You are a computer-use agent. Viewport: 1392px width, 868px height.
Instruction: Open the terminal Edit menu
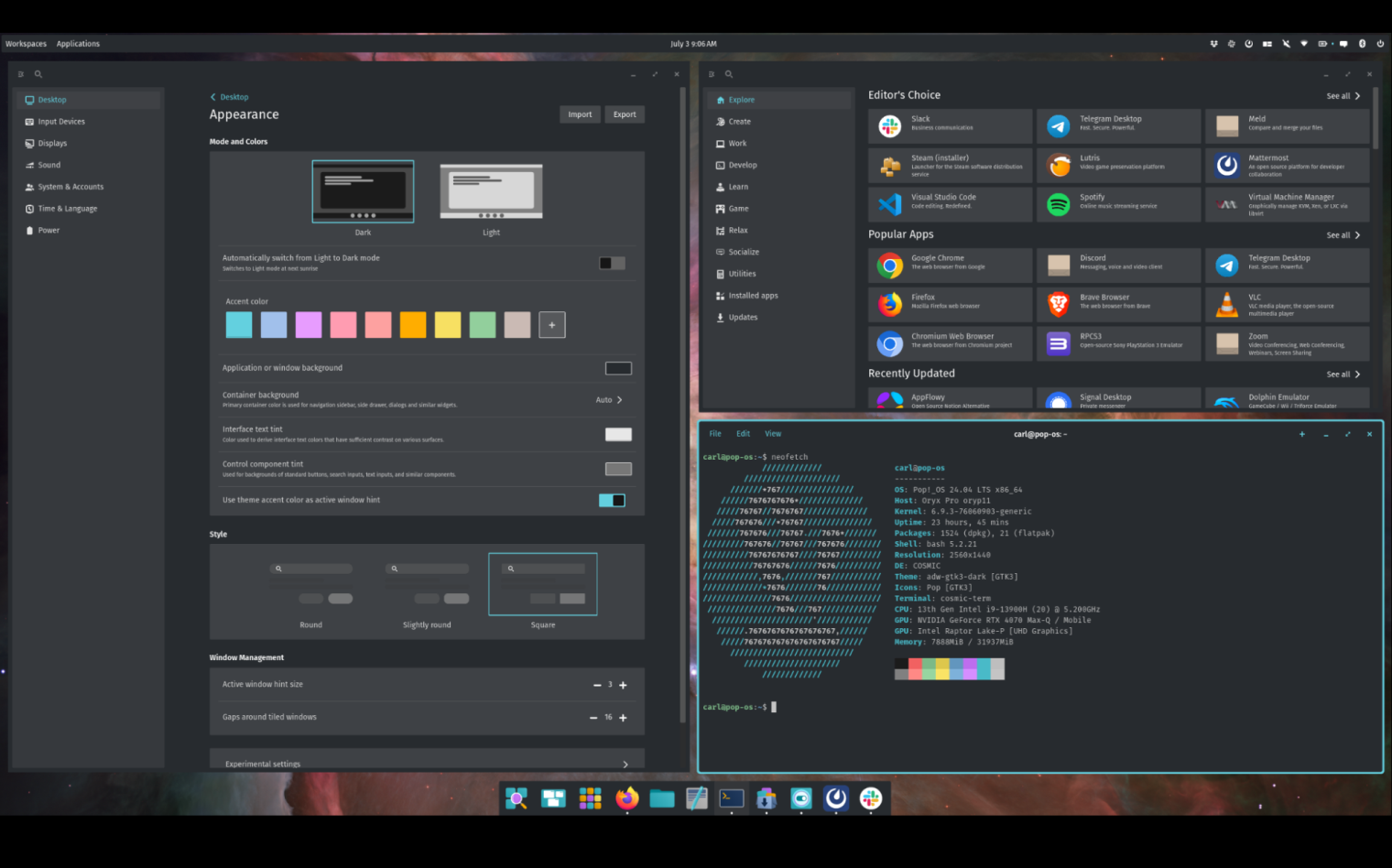743,434
